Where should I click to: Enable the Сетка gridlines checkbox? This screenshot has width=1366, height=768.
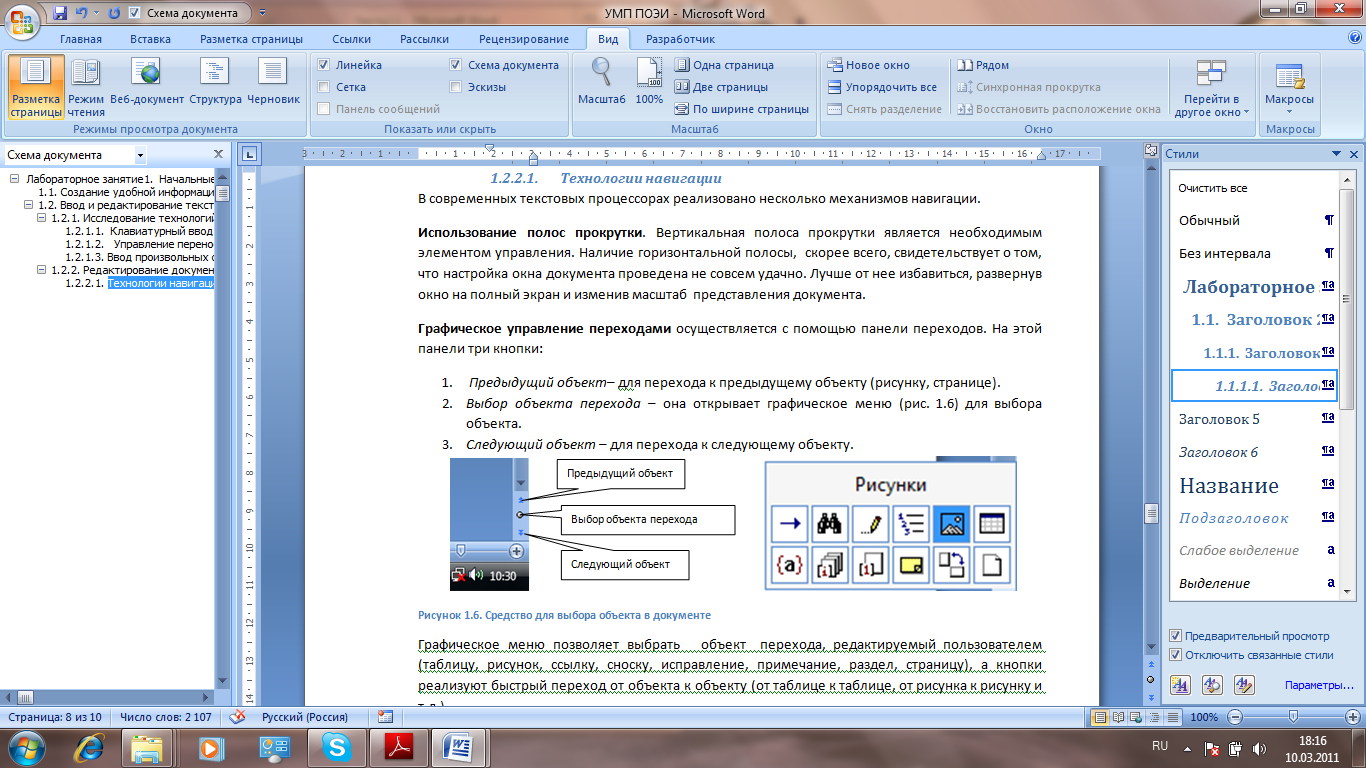[324, 87]
